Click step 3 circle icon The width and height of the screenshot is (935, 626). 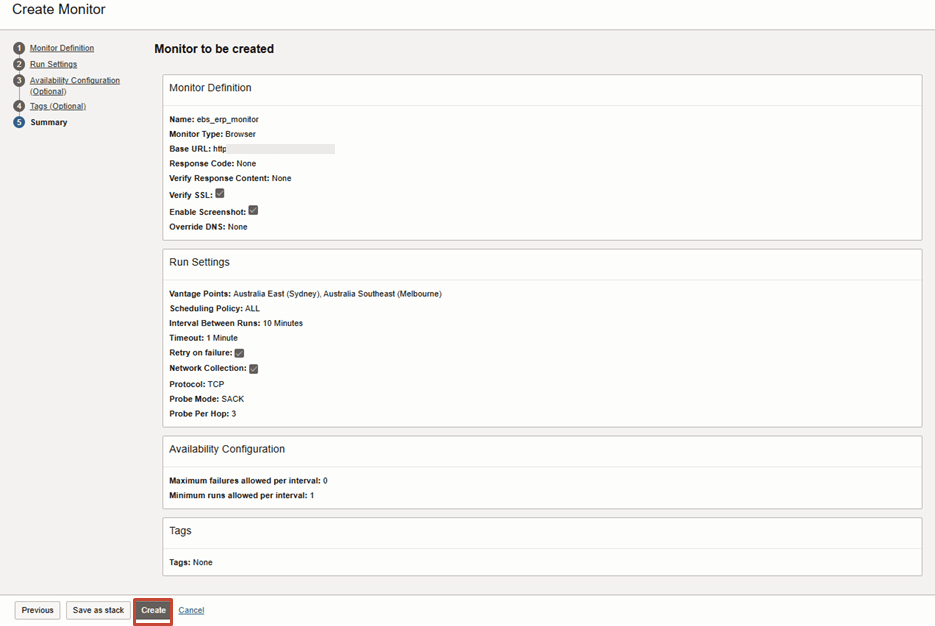coord(19,80)
